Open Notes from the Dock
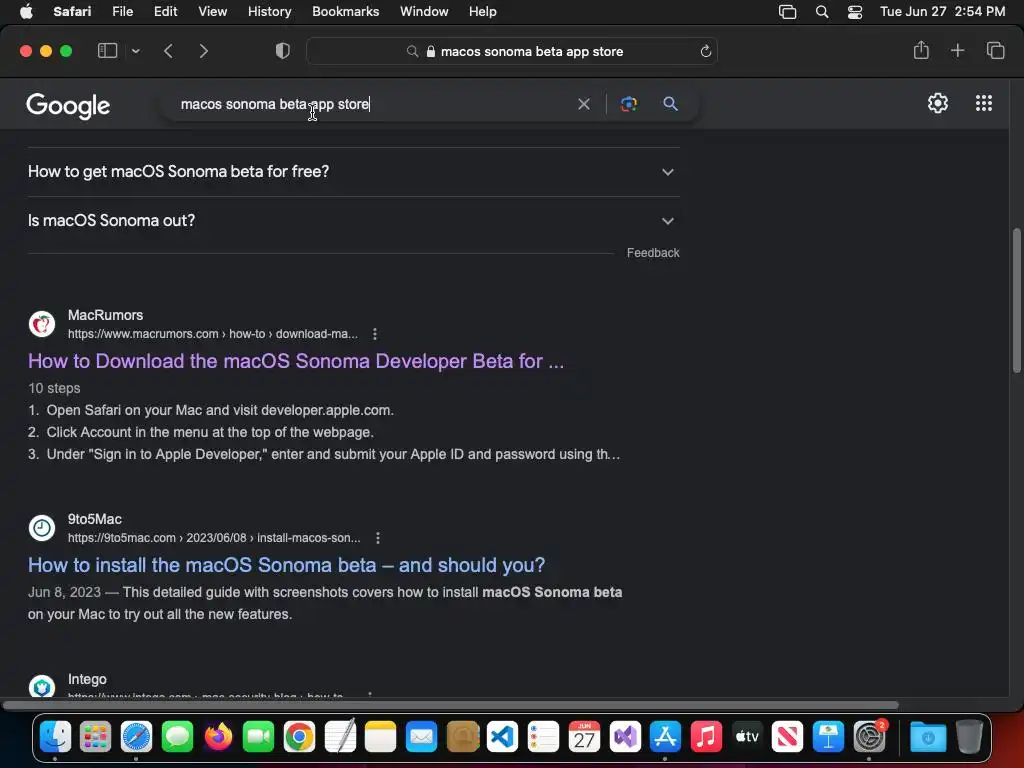The image size is (1024, 768). point(381,737)
